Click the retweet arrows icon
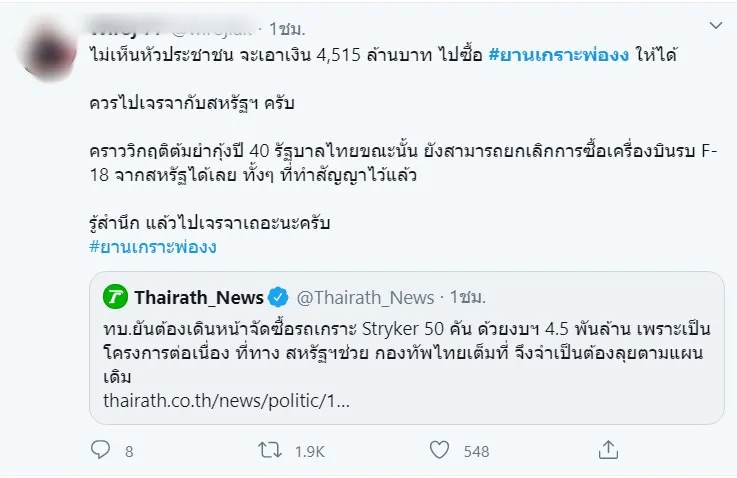The width and height of the screenshot is (737, 478). tap(266, 451)
